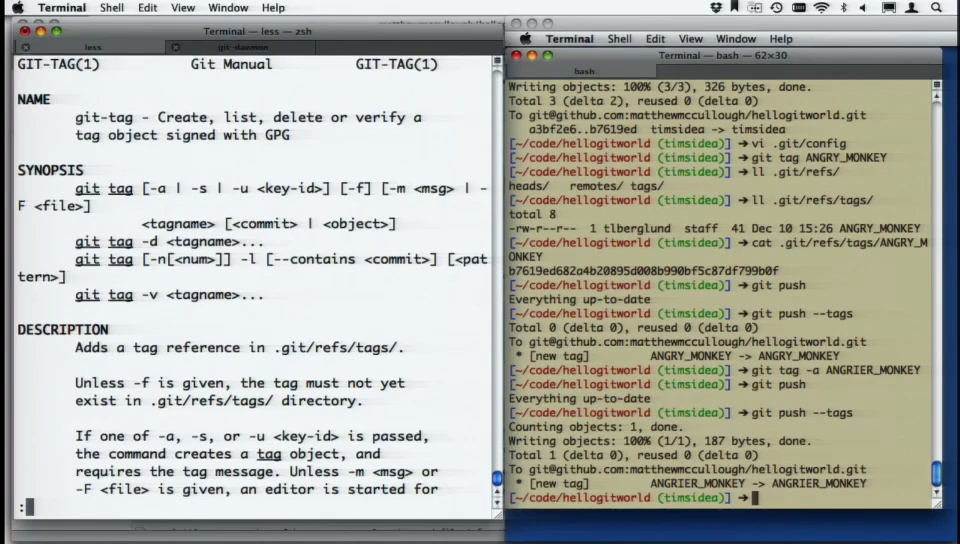
Task: Open Window menu in the right window's menu bar
Action: click(x=736, y=39)
